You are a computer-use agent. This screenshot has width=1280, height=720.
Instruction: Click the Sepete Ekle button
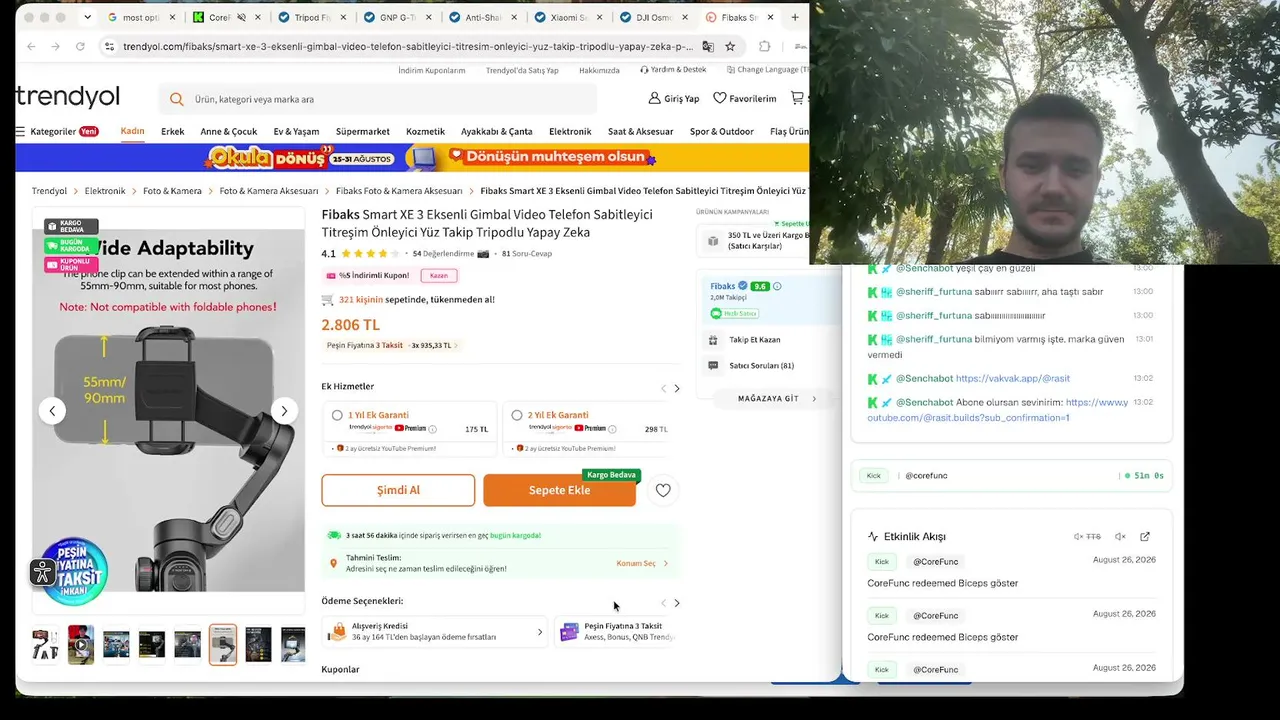pos(559,490)
